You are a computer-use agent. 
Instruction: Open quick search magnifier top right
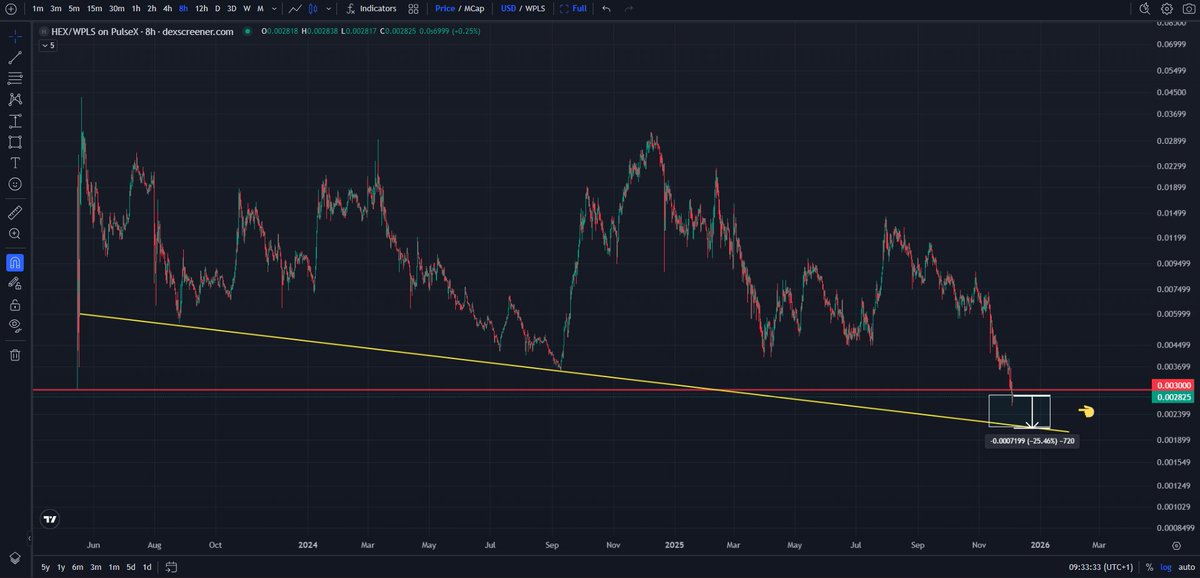point(1145,8)
